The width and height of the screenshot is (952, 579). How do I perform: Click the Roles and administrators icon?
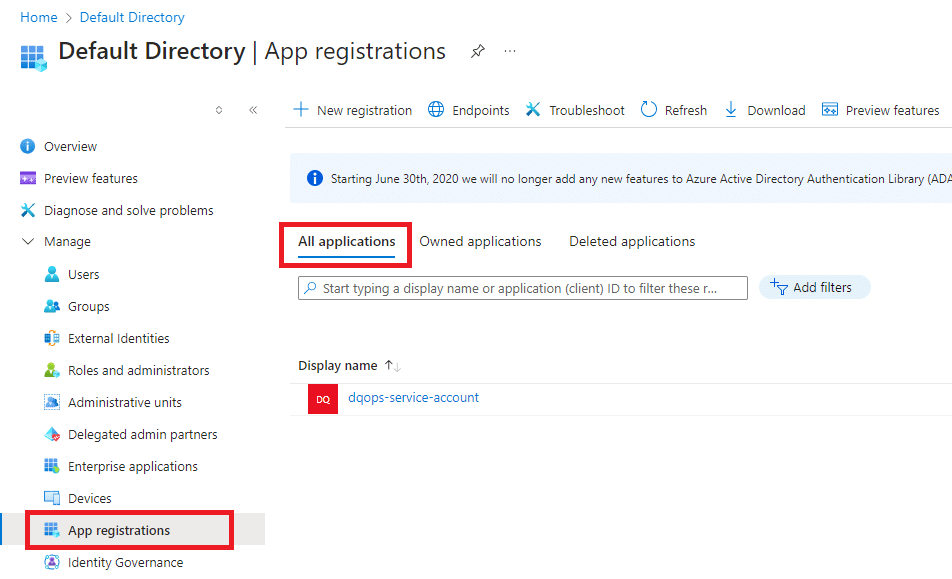pos(52,370)
